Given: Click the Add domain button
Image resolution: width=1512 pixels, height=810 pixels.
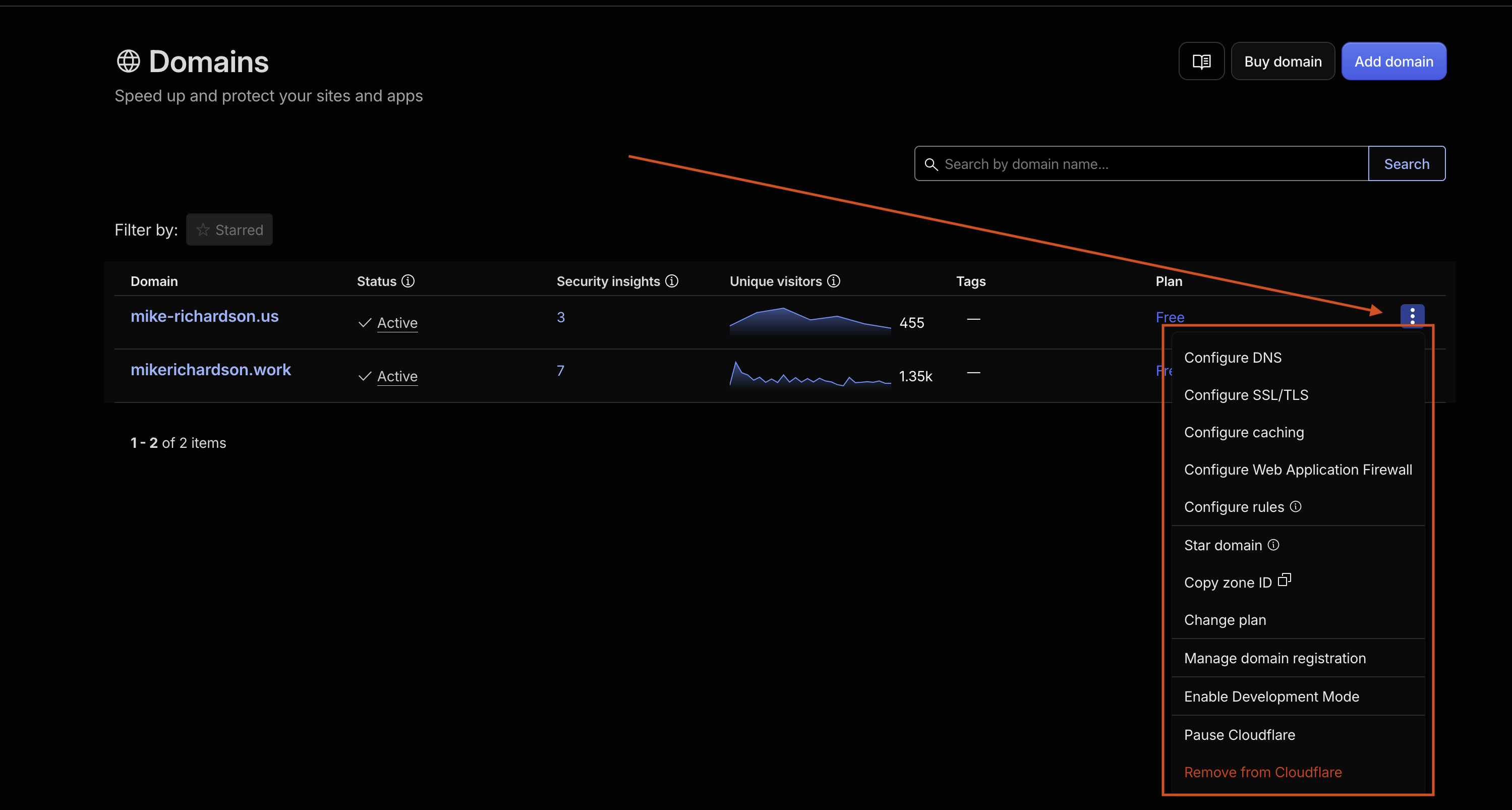Looking at the screenshot, I should (1393, 61).
